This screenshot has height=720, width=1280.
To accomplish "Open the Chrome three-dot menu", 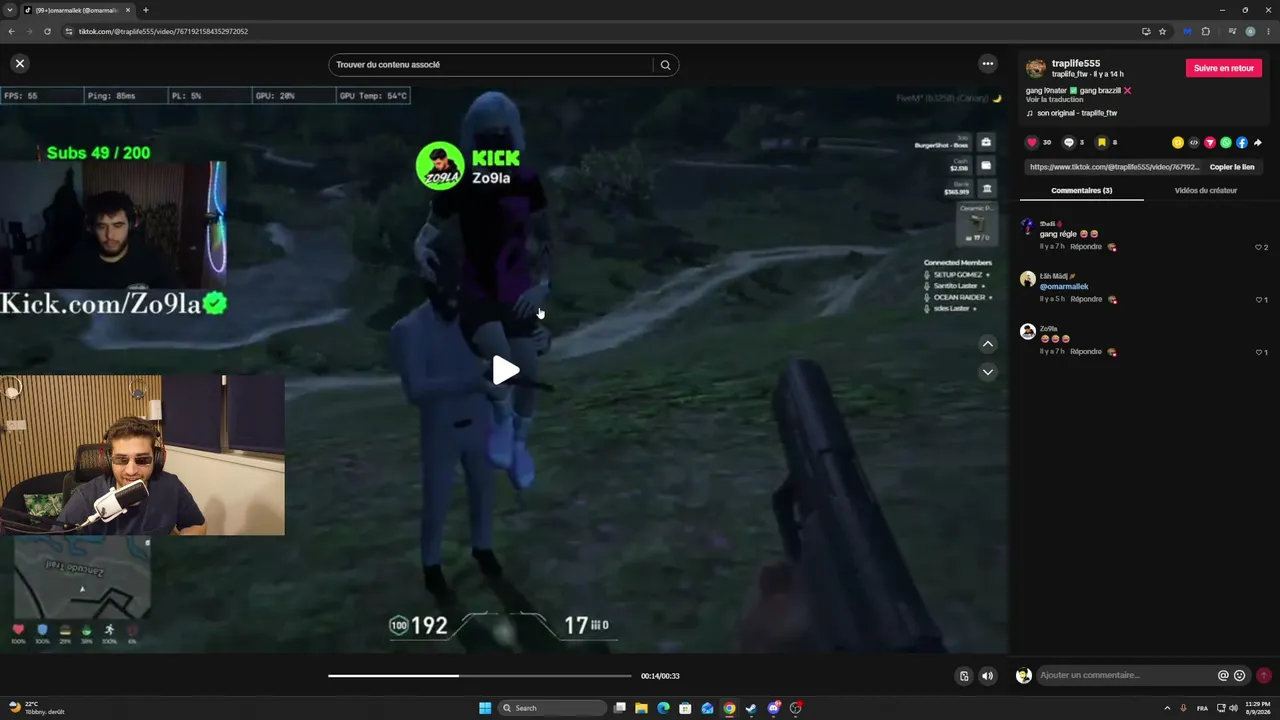I will [x=1268, y=31].
